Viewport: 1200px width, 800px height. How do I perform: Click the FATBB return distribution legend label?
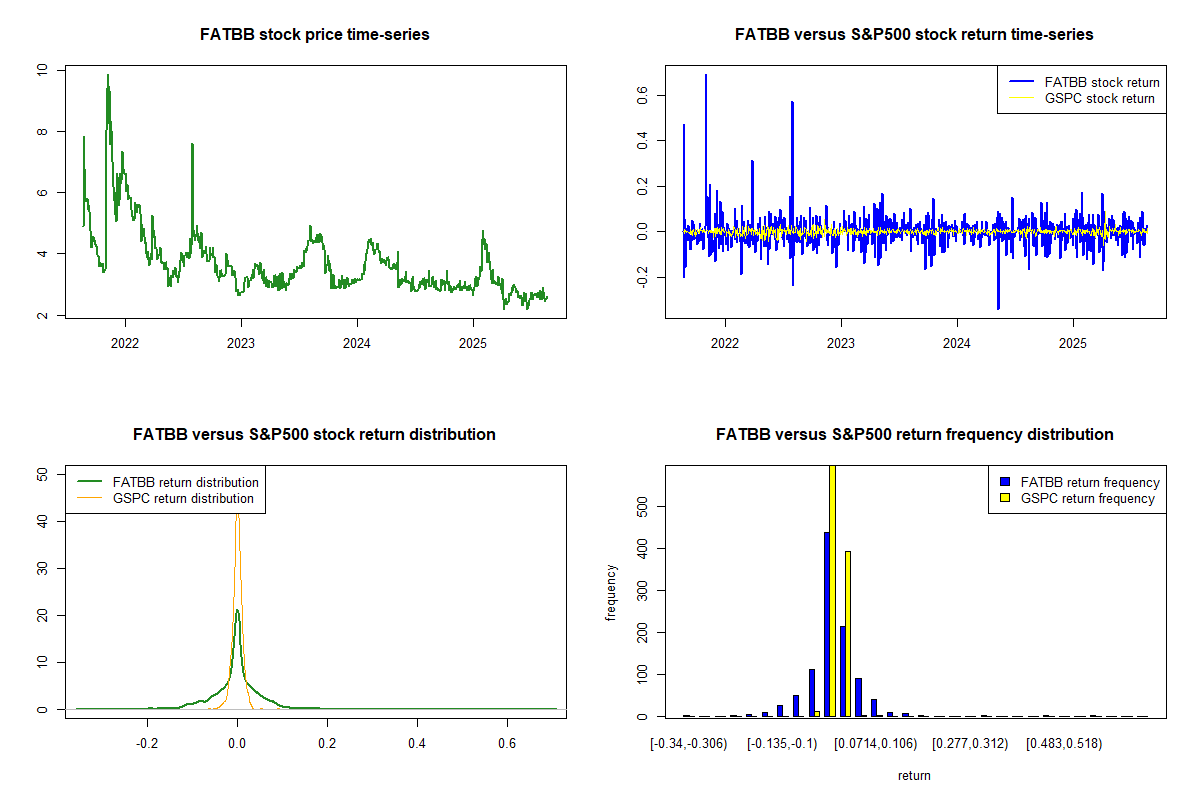tap(185, 482)
